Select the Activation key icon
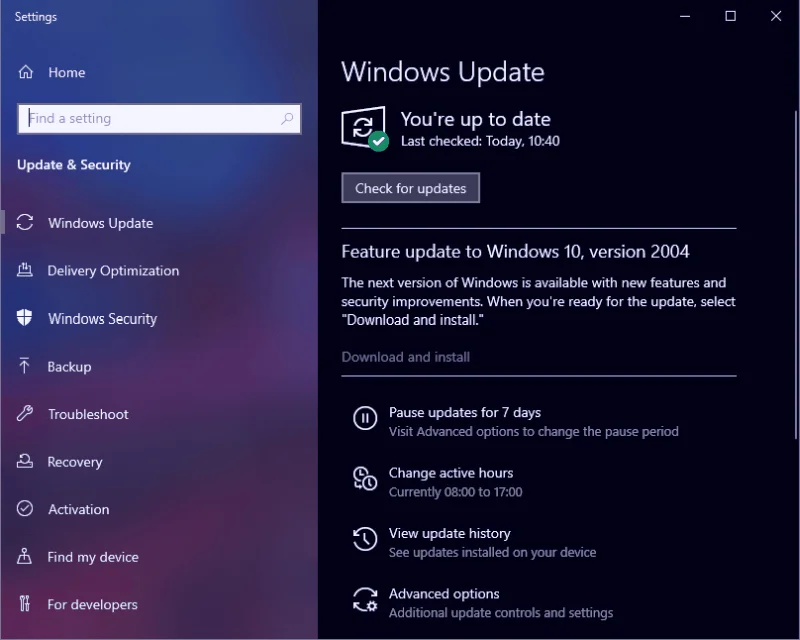The width and height of the screenshot is (800, 640). pos(25,510)
